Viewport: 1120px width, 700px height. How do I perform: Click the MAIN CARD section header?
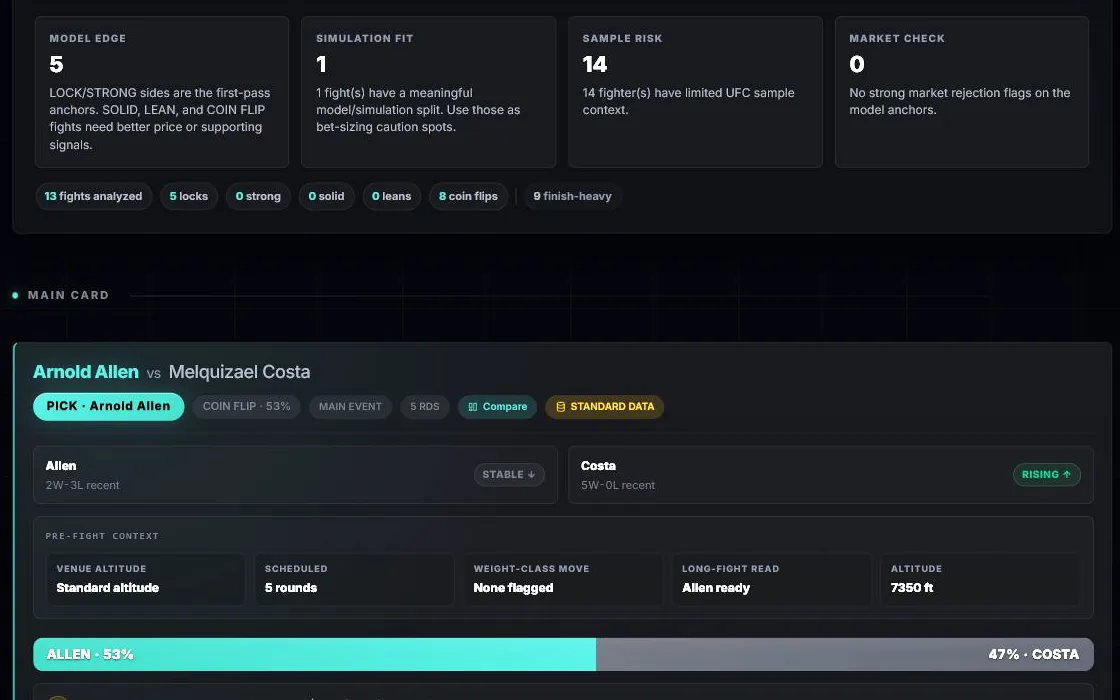point(68,295)
